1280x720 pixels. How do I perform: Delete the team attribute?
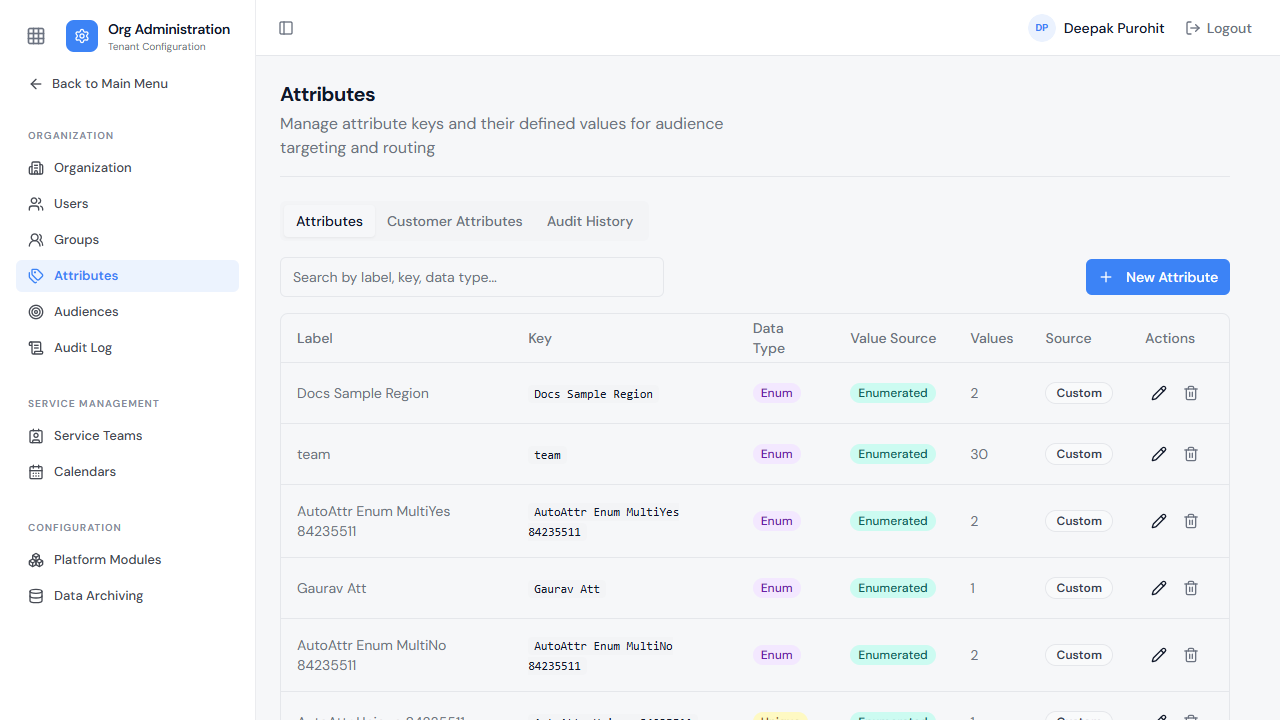tap(1191, 454)
